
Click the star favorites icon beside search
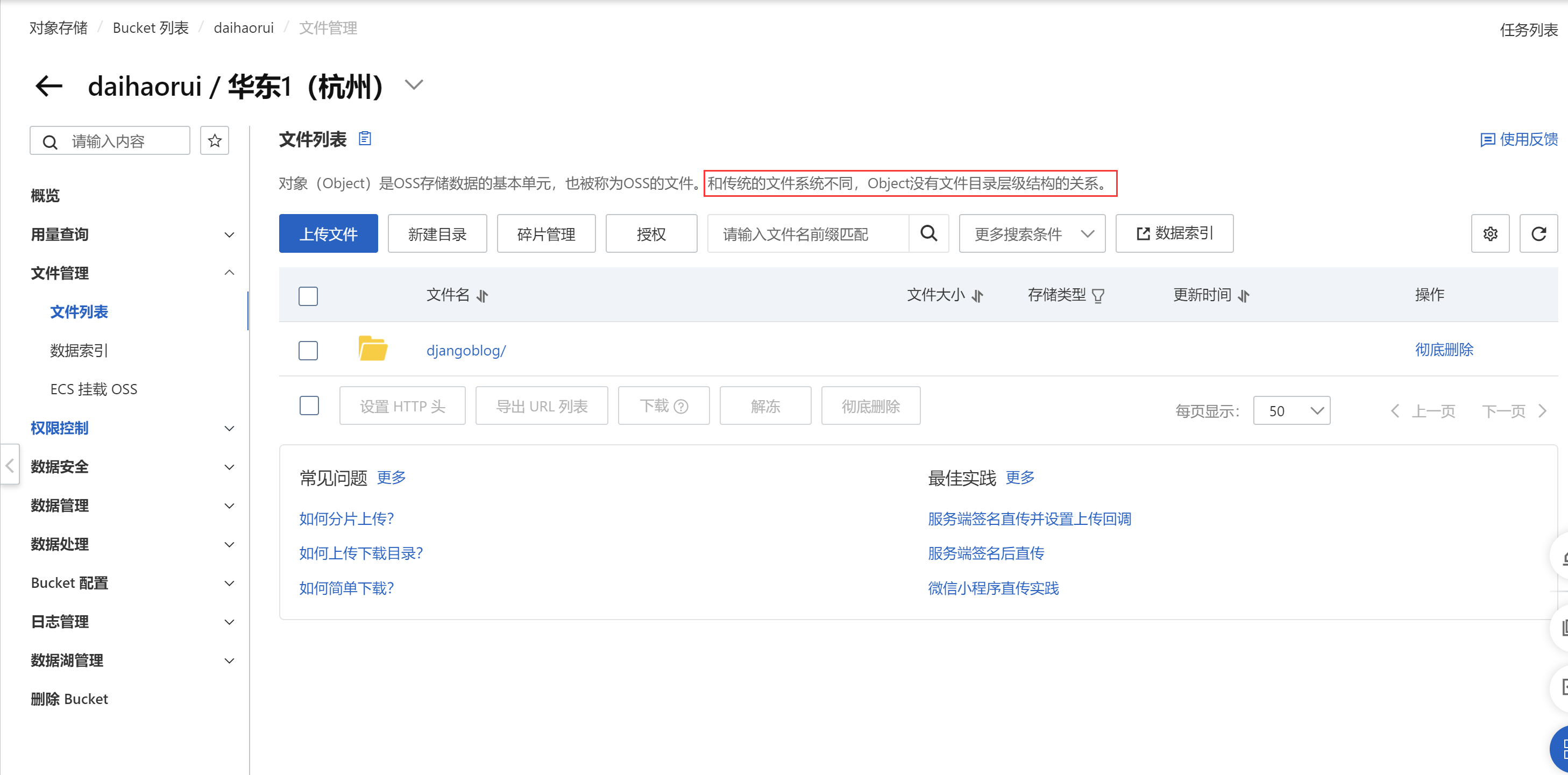click(214, 141)
